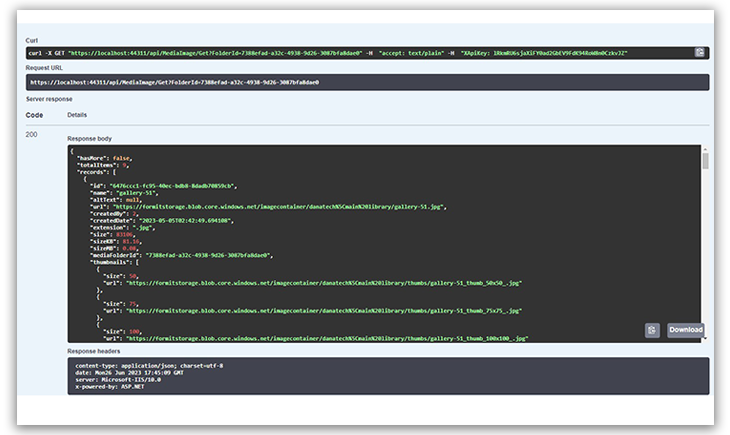The width and height of the screenshot is (730, 435).
Task: Download the response body
Action: (x=686, y=330)
